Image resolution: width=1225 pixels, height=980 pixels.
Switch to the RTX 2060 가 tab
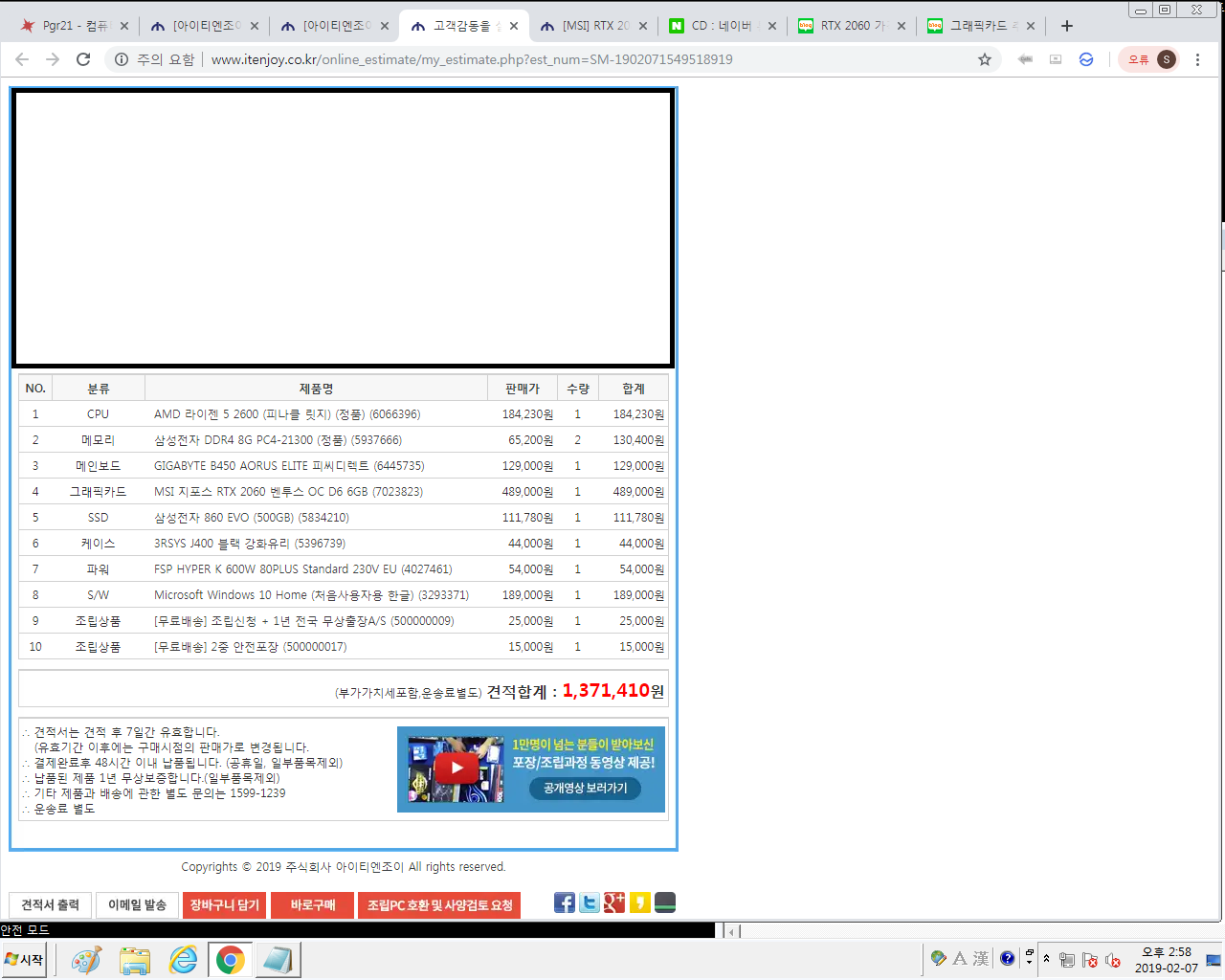pos(852,26)
